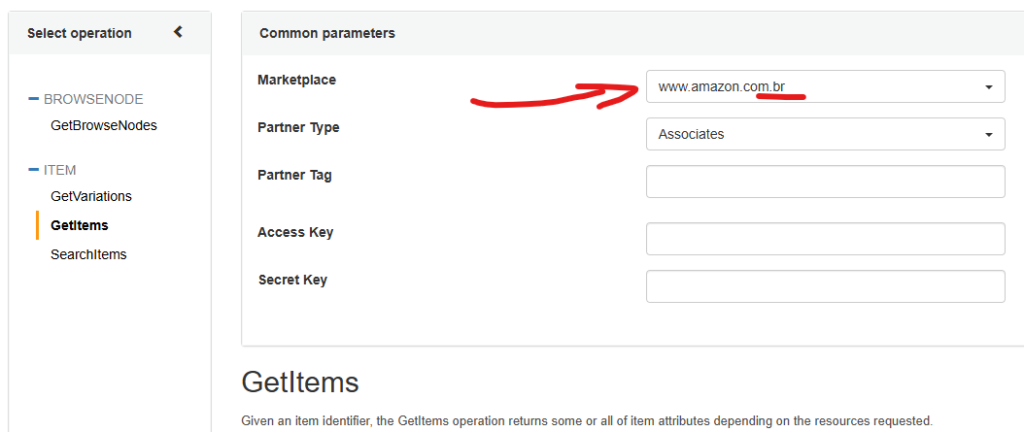Open the Partner Type Associates dropdown
Screen dimensions: 1024x432
(x=825, y=134)
